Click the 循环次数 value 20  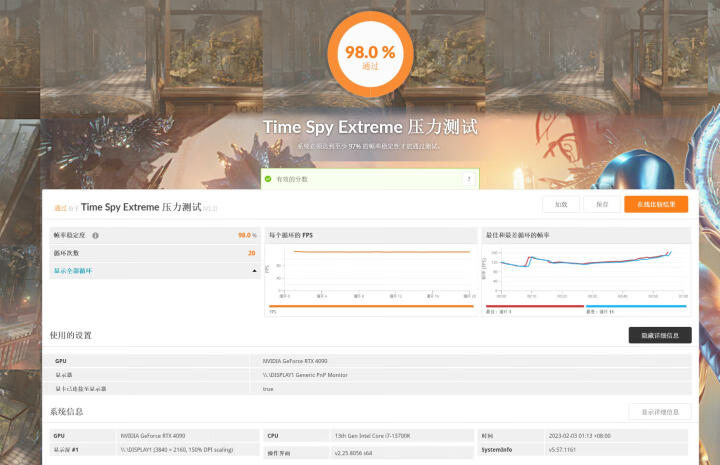[252, 253]
